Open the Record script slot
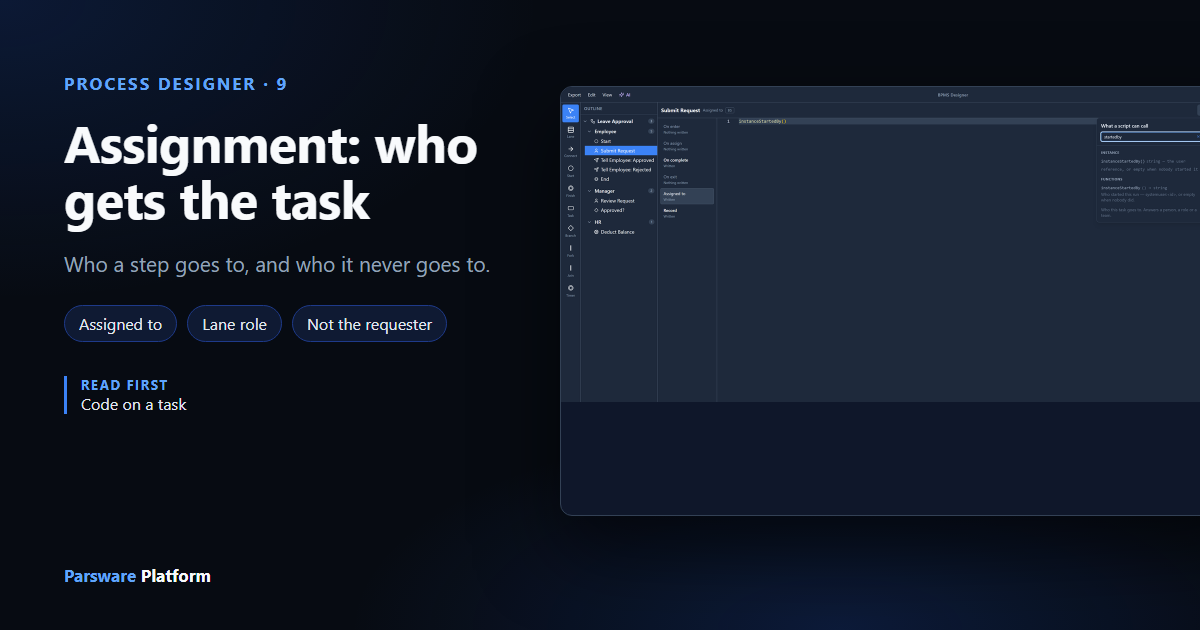This screenshot has height=630, width=1200. 687,213
